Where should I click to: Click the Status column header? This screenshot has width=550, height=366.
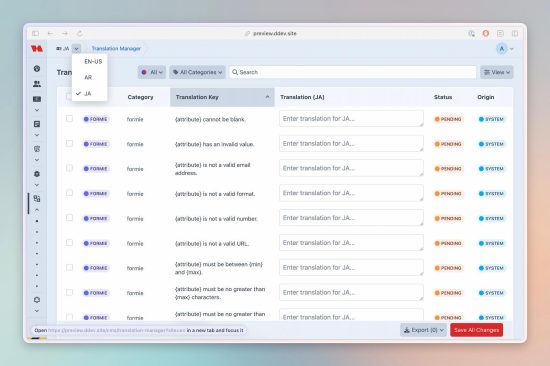443,97
